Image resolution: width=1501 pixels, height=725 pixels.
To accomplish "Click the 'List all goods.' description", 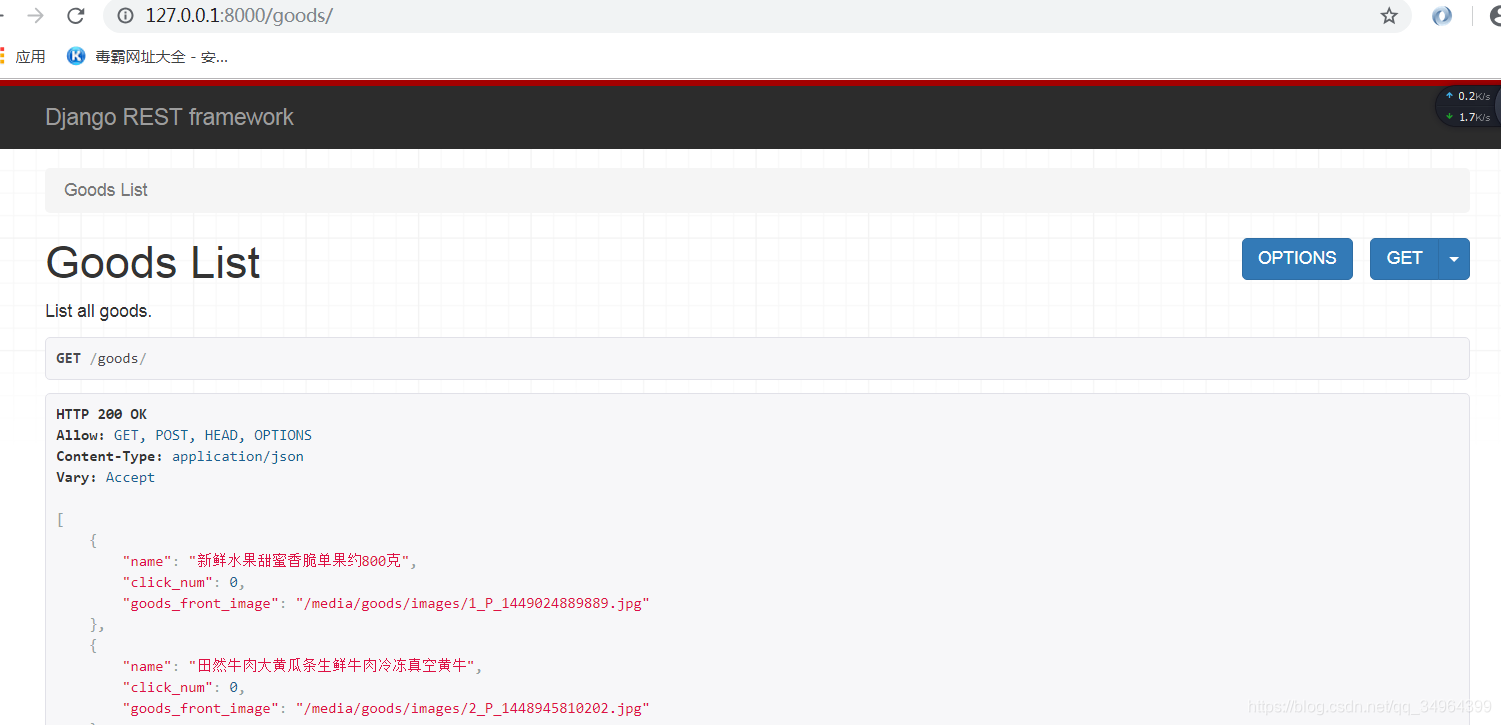I will 98,311.
